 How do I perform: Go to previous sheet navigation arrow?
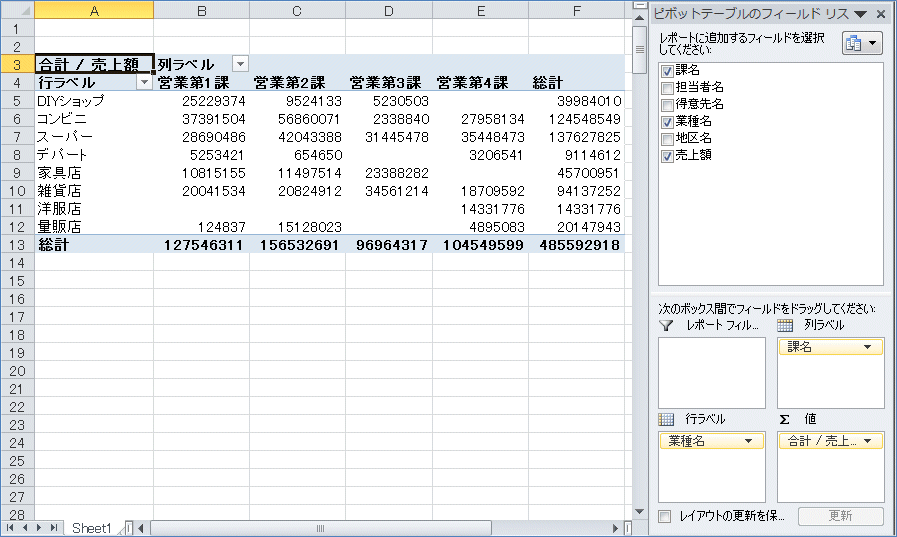click(24, 527)
